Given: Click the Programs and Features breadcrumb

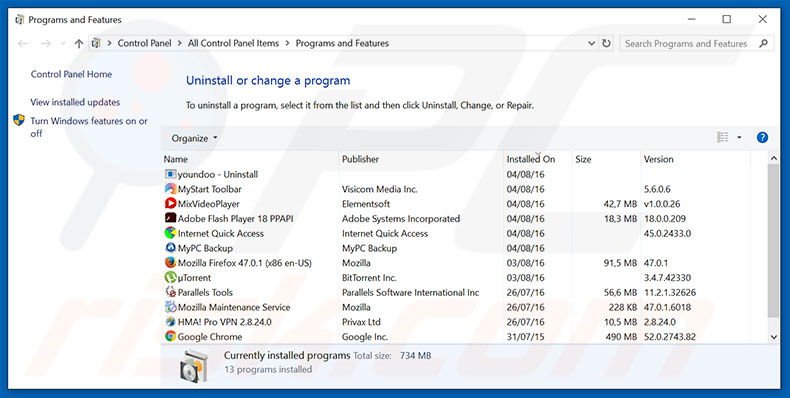Looking at the screenshot, I should click(x=342, y=43).
